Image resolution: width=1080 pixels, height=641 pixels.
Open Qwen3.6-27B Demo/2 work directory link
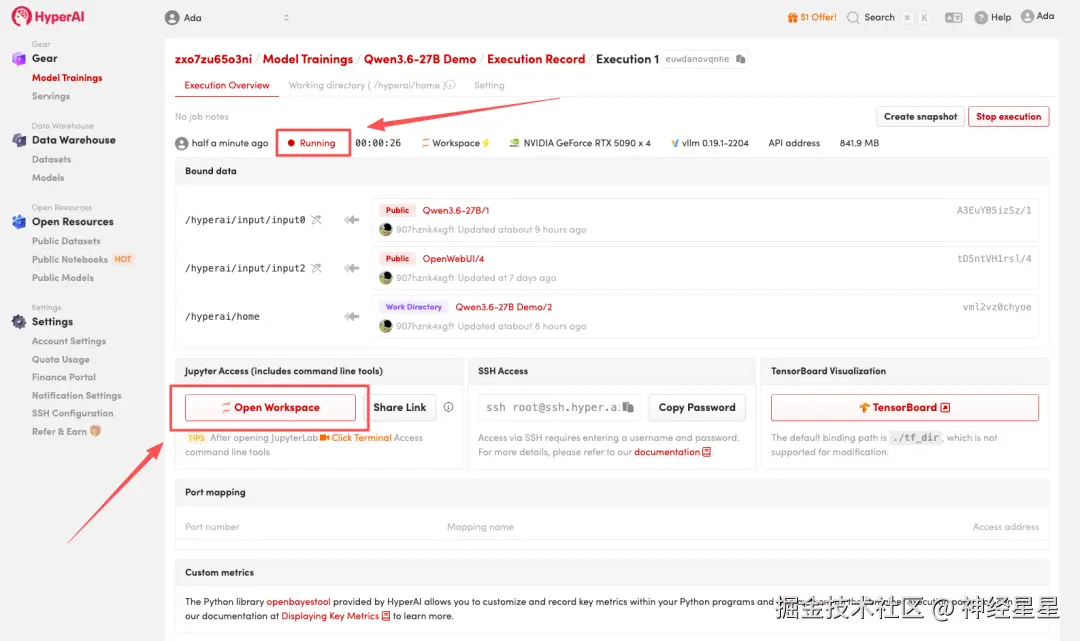(503, 307)
